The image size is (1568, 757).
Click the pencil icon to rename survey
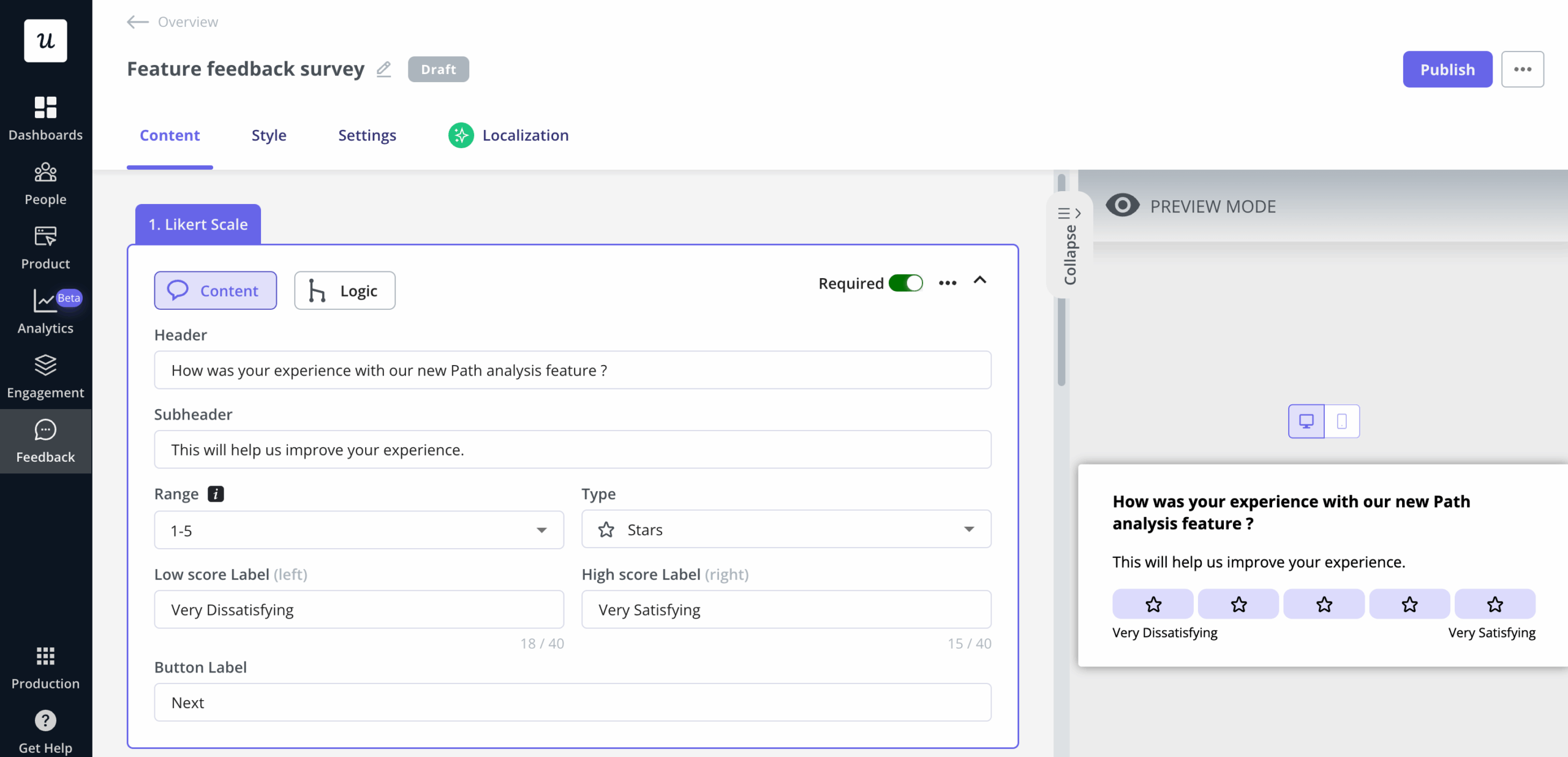(383, 69)
